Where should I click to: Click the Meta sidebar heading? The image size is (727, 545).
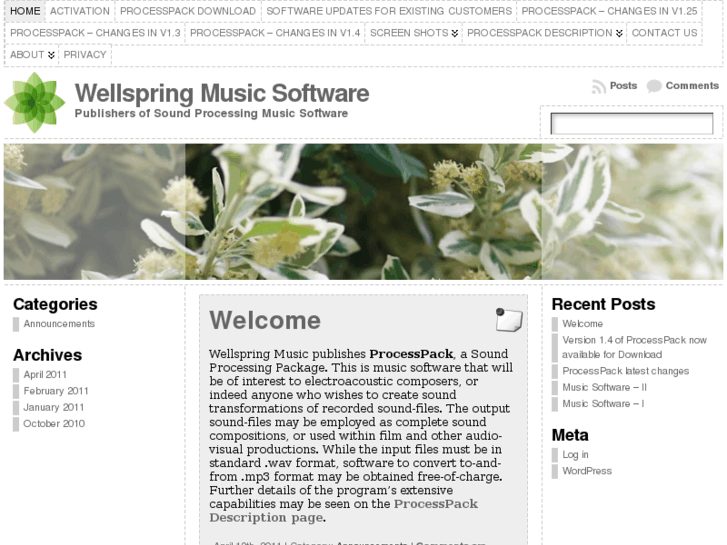(570, 435)
